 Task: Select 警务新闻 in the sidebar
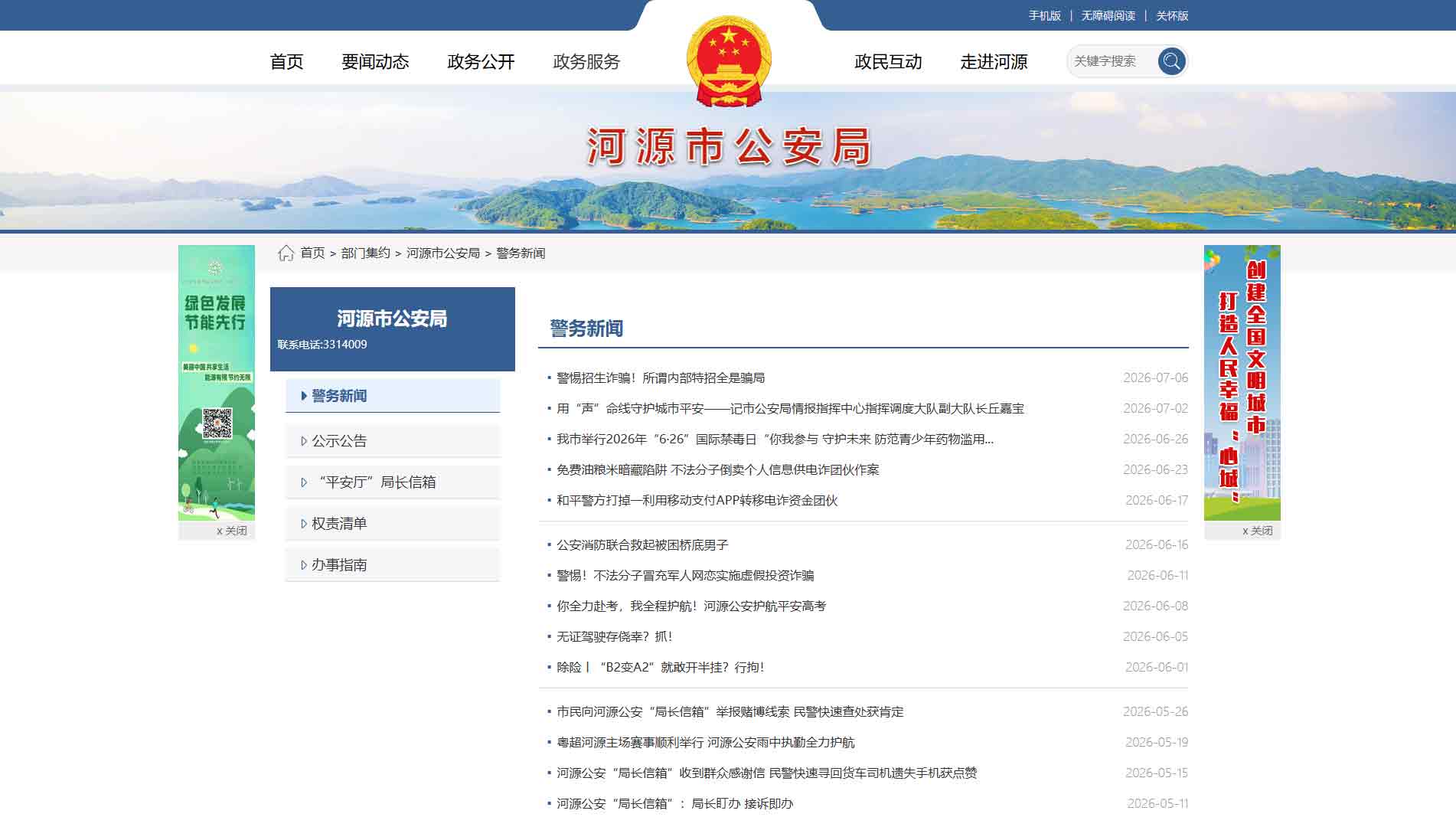click(393, 396)
